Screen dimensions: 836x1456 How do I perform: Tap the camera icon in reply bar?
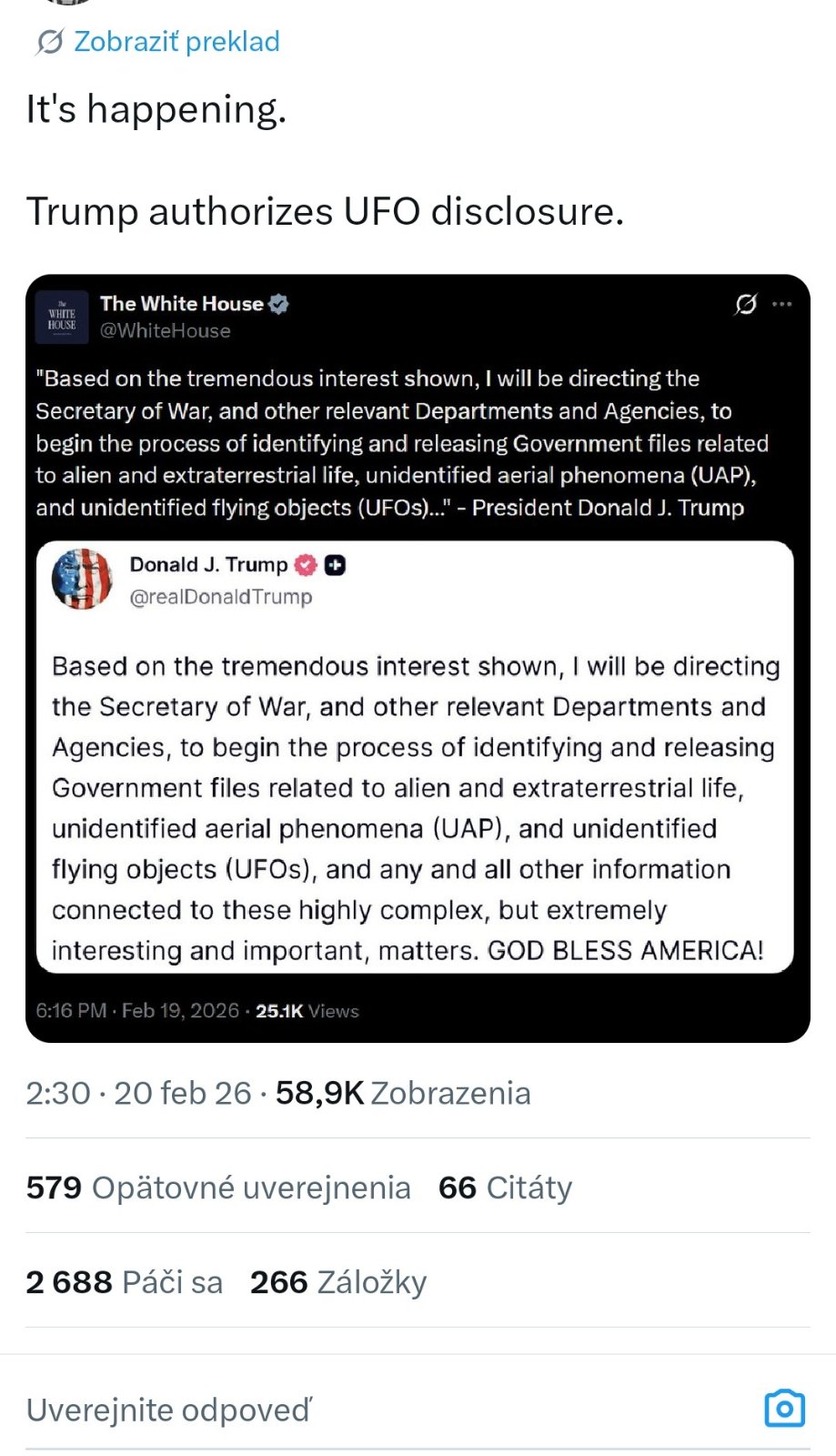tap(784, 1408)
